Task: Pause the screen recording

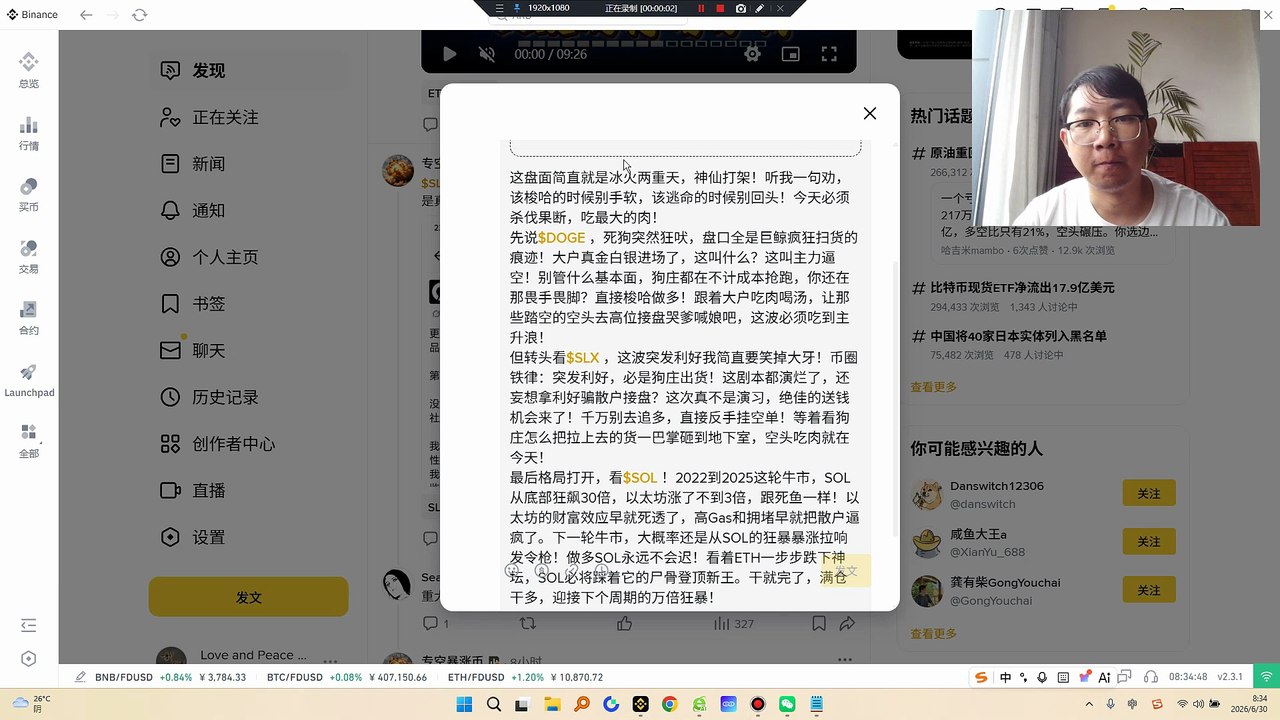Action: (700, 8)
